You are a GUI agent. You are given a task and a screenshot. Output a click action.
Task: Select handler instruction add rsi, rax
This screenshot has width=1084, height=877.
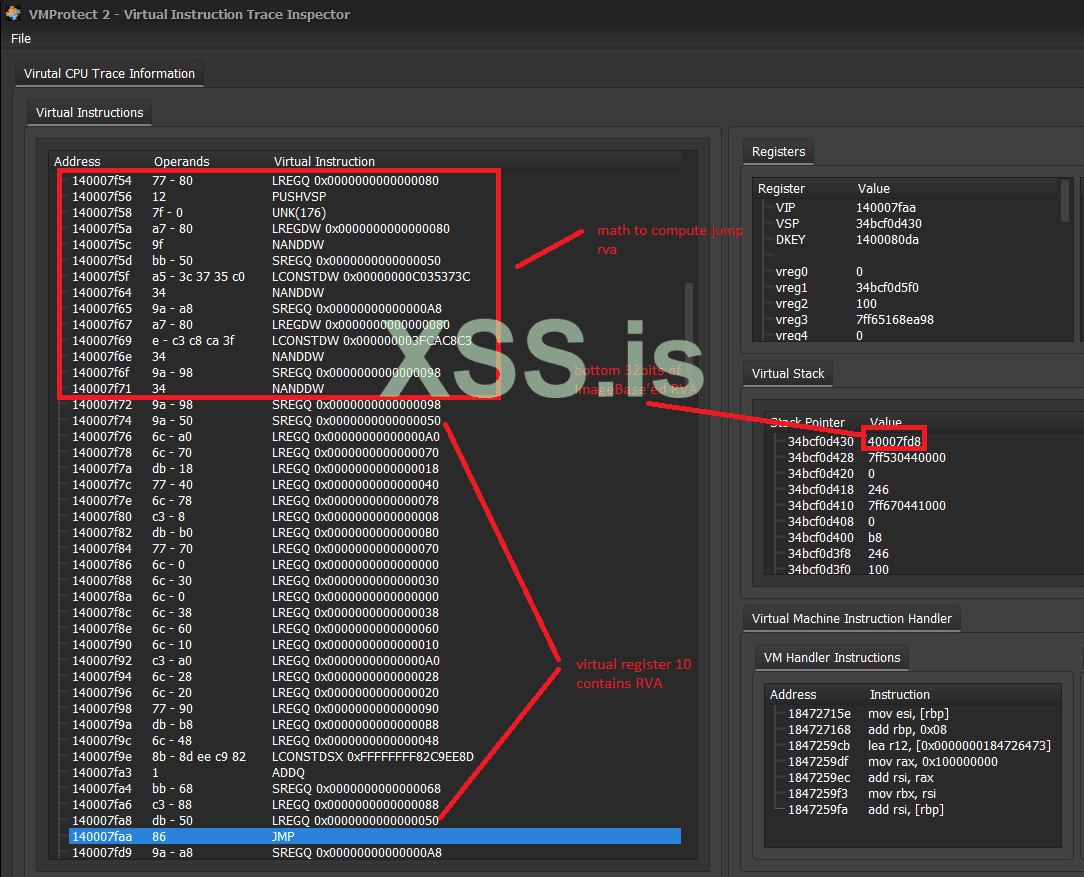[923, 777]
